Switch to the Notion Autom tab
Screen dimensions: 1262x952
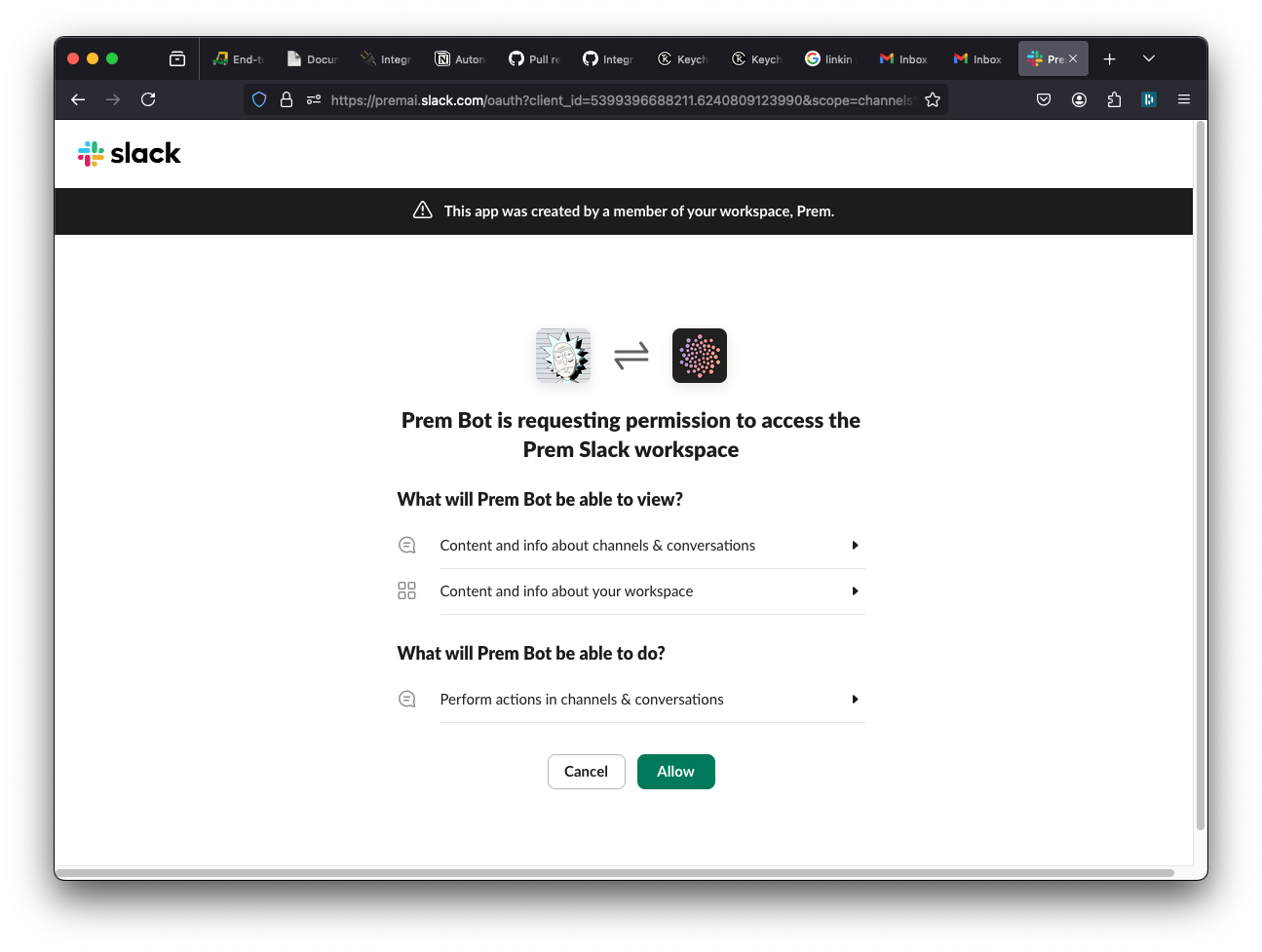(462, 58)
